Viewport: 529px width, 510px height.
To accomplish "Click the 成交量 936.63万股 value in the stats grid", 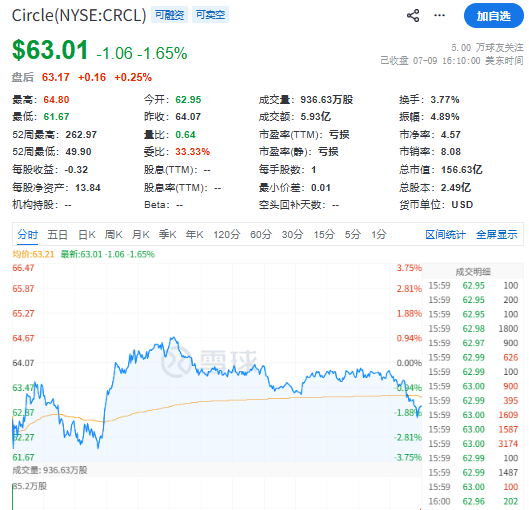I will point(327,100).
